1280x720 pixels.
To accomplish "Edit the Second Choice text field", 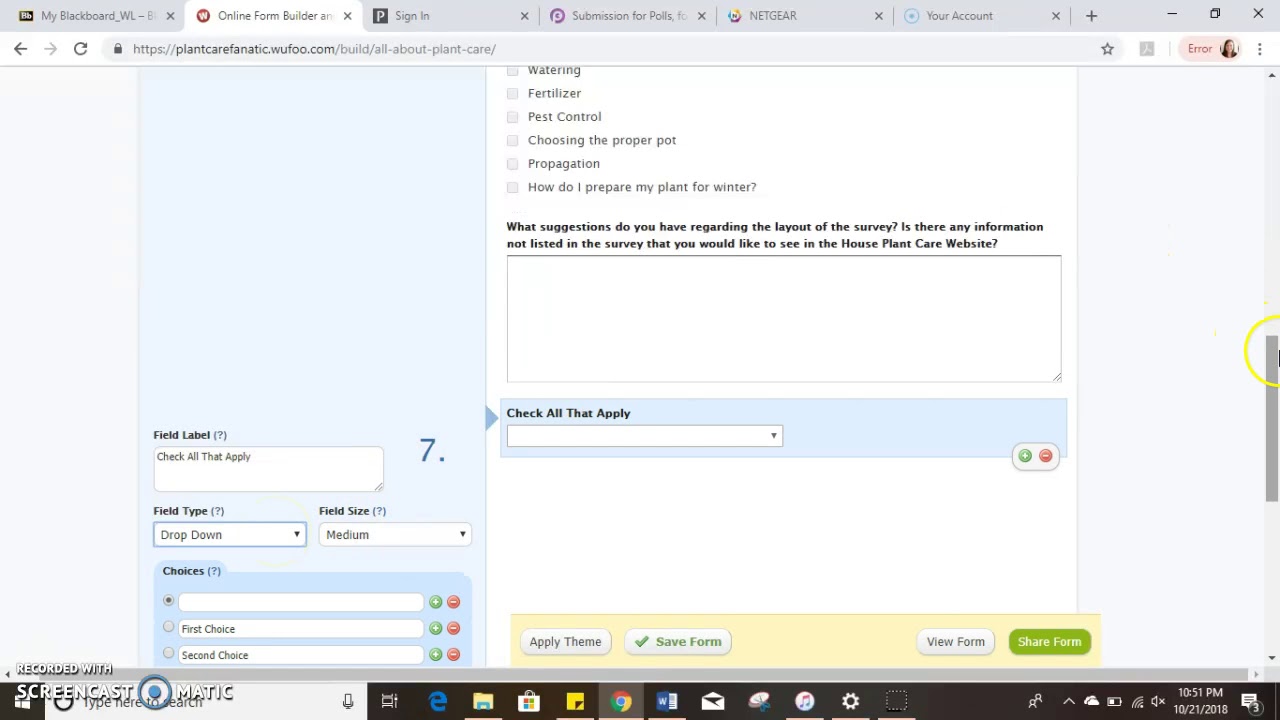I will (x=301, y=655).
